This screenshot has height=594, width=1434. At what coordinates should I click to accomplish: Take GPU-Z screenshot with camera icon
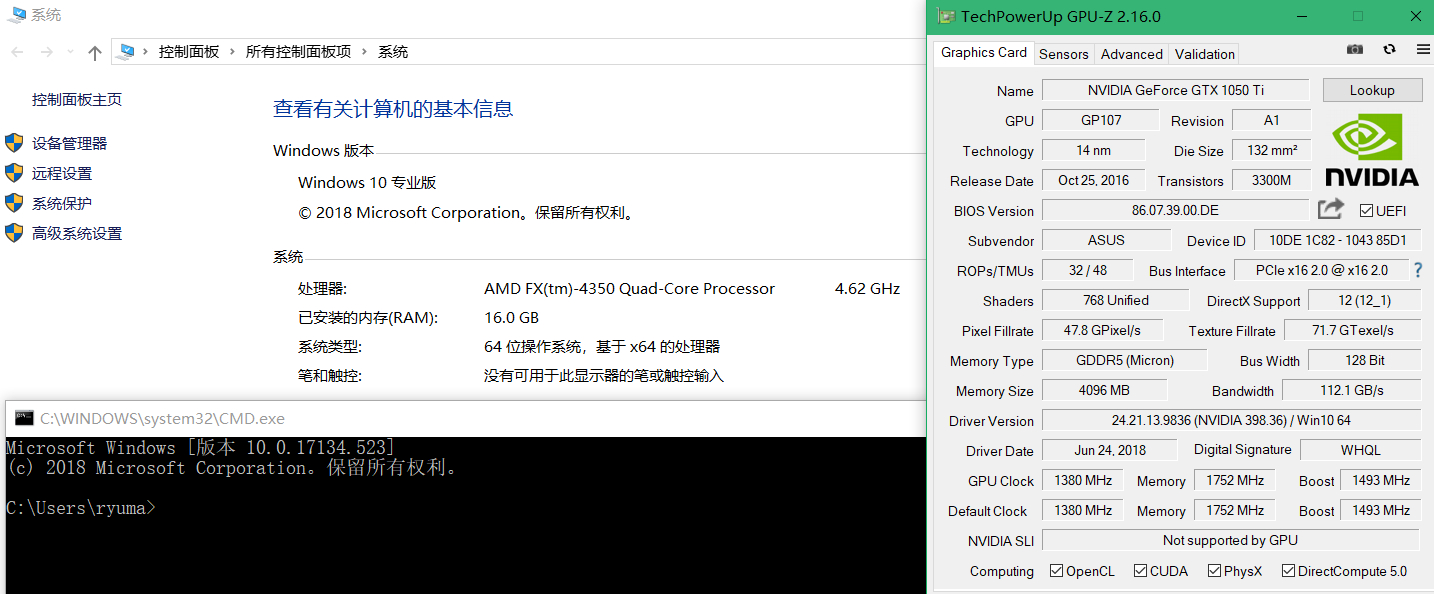pyautogui.click(x=1355, y=50)
